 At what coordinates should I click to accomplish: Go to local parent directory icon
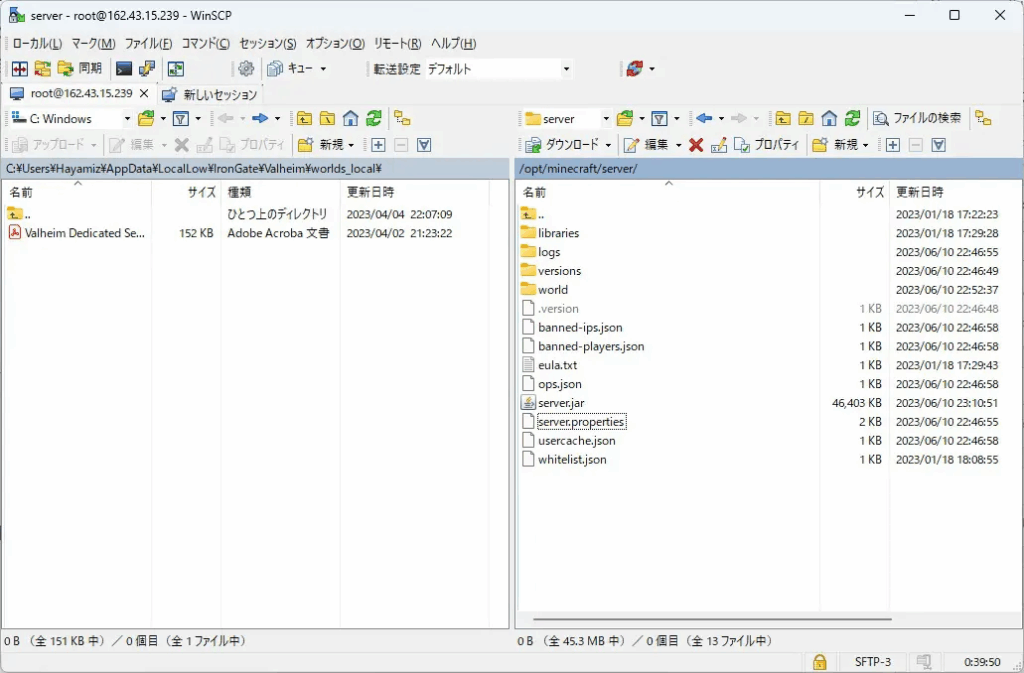pyautogui.click(x=304, y=118)
